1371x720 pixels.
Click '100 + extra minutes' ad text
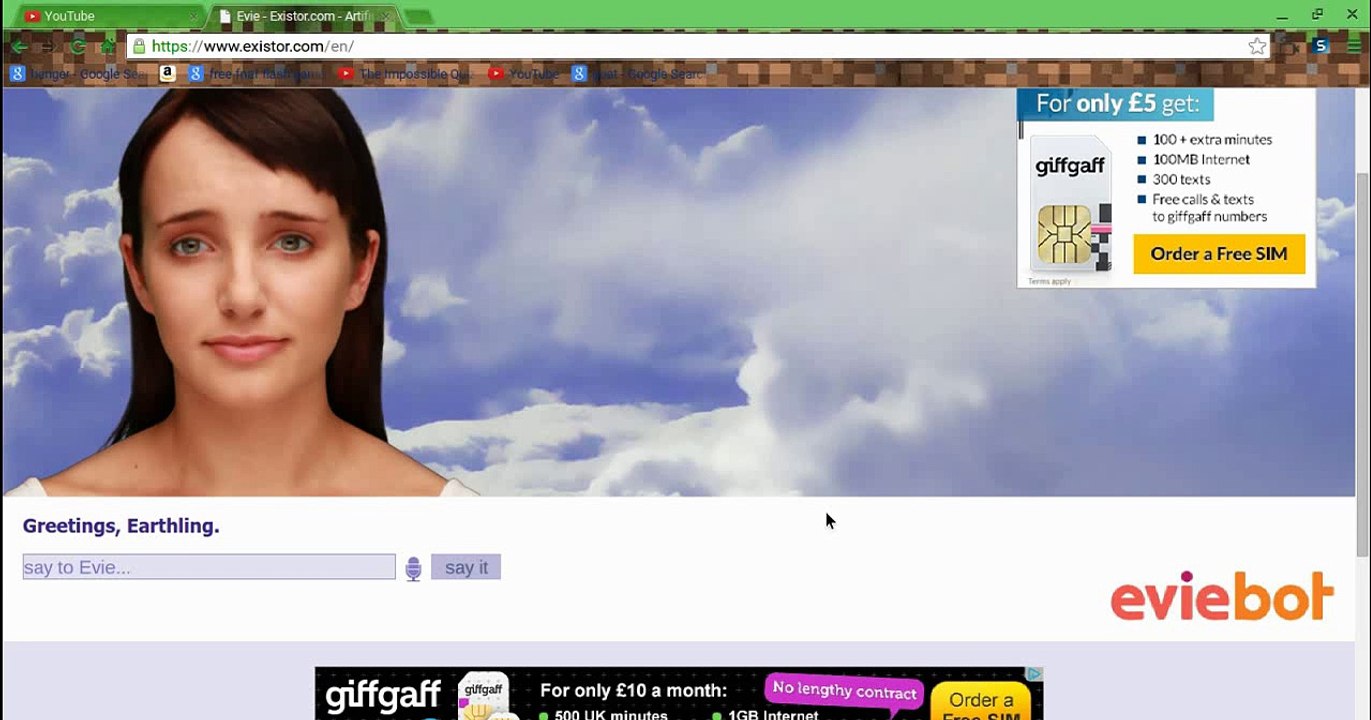(1212, 140)
